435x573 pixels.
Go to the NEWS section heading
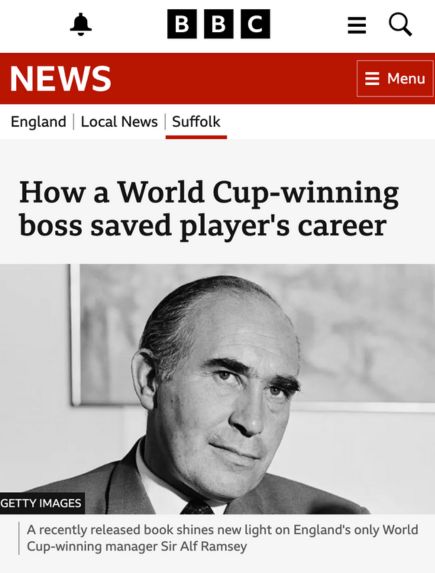pyautogui.click(x=60, y=79)
